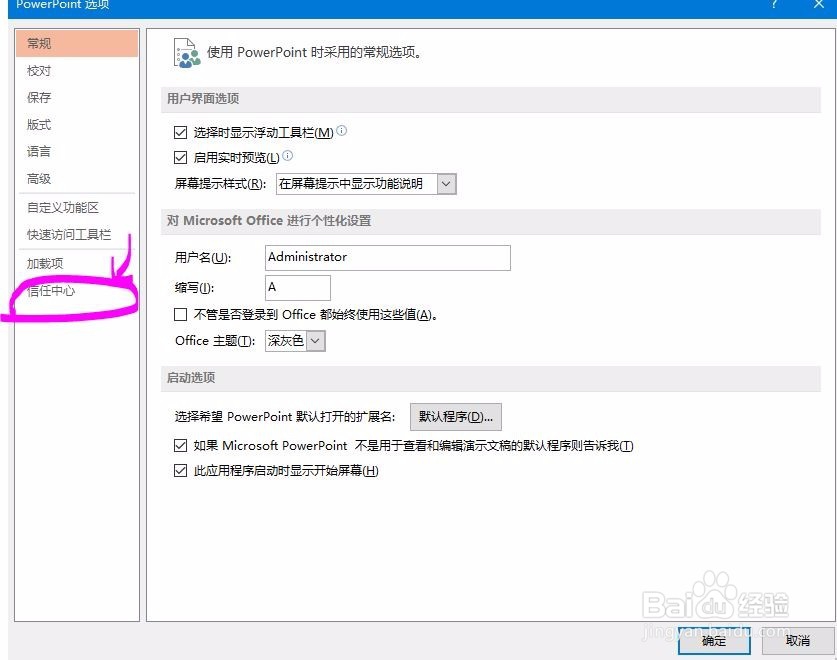
Task: Close the PowerPoint 选项 dialog
Action: coord(818,4)
